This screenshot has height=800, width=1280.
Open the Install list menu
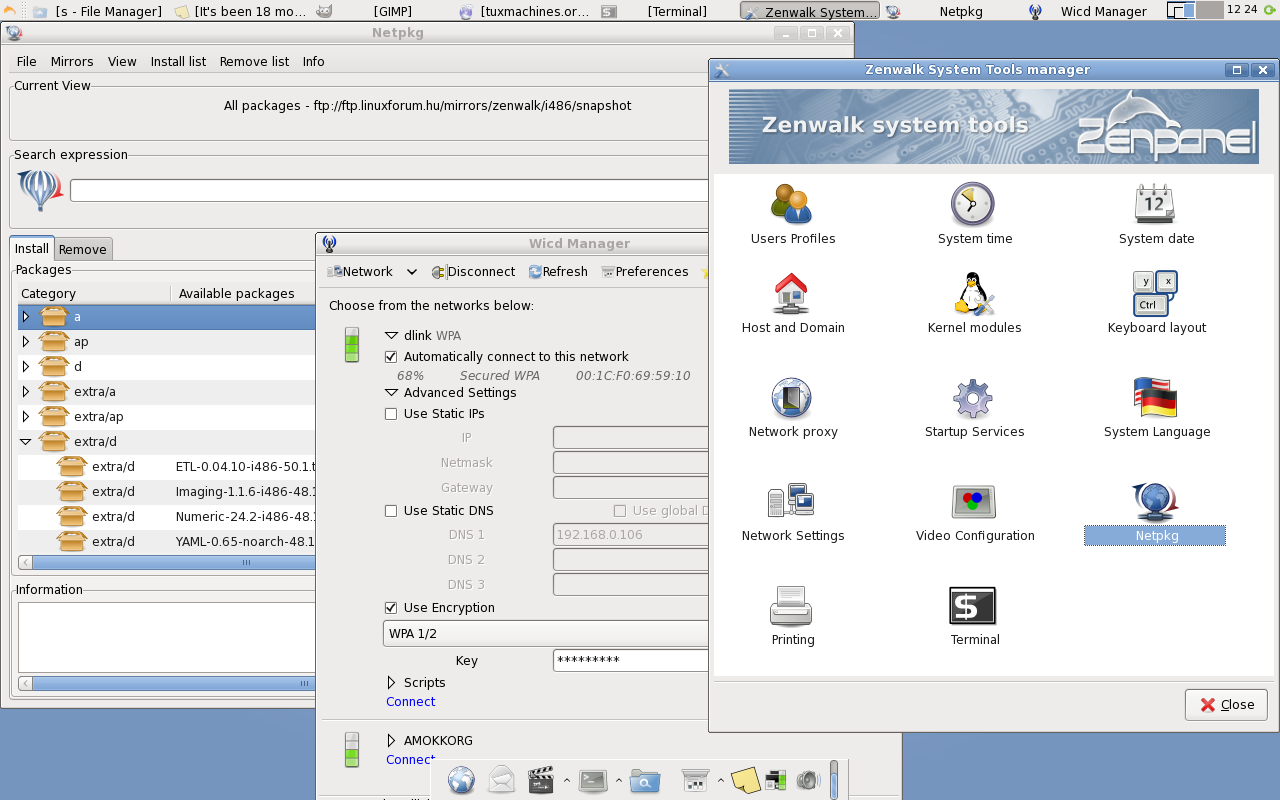pyautogui.click(x=178, y=62)
